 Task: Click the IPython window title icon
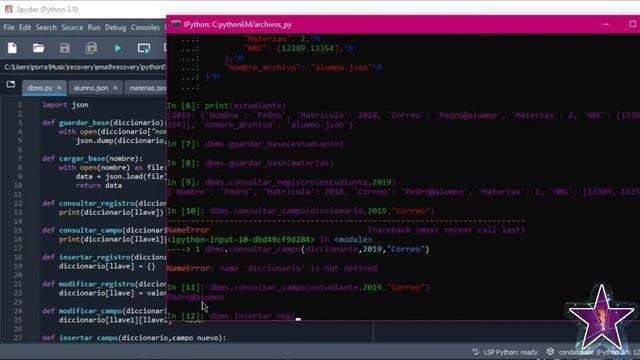[x=176, y=24]
